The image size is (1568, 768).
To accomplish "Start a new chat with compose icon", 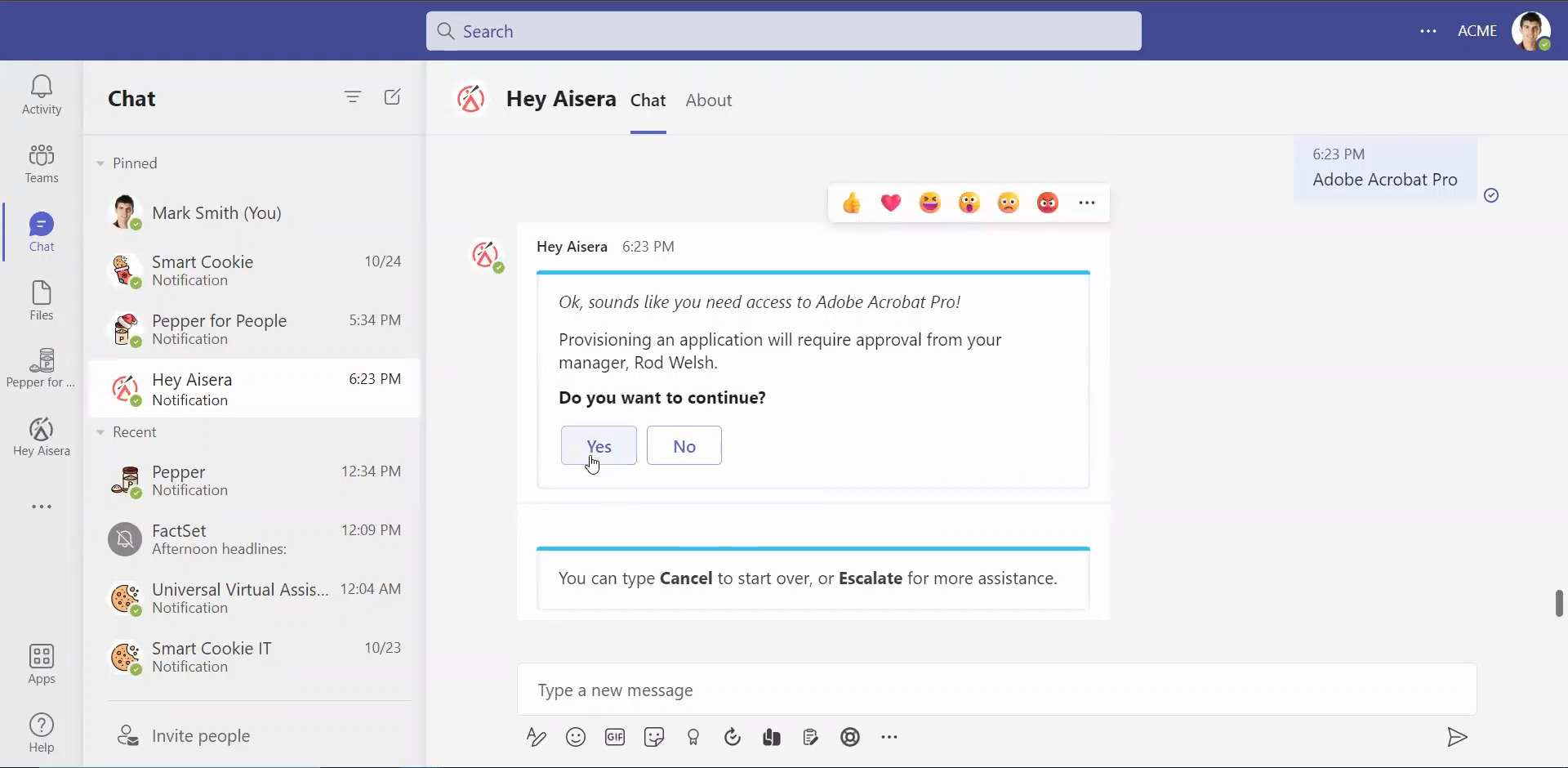I will pyautogui.click(x=392, y=96).
